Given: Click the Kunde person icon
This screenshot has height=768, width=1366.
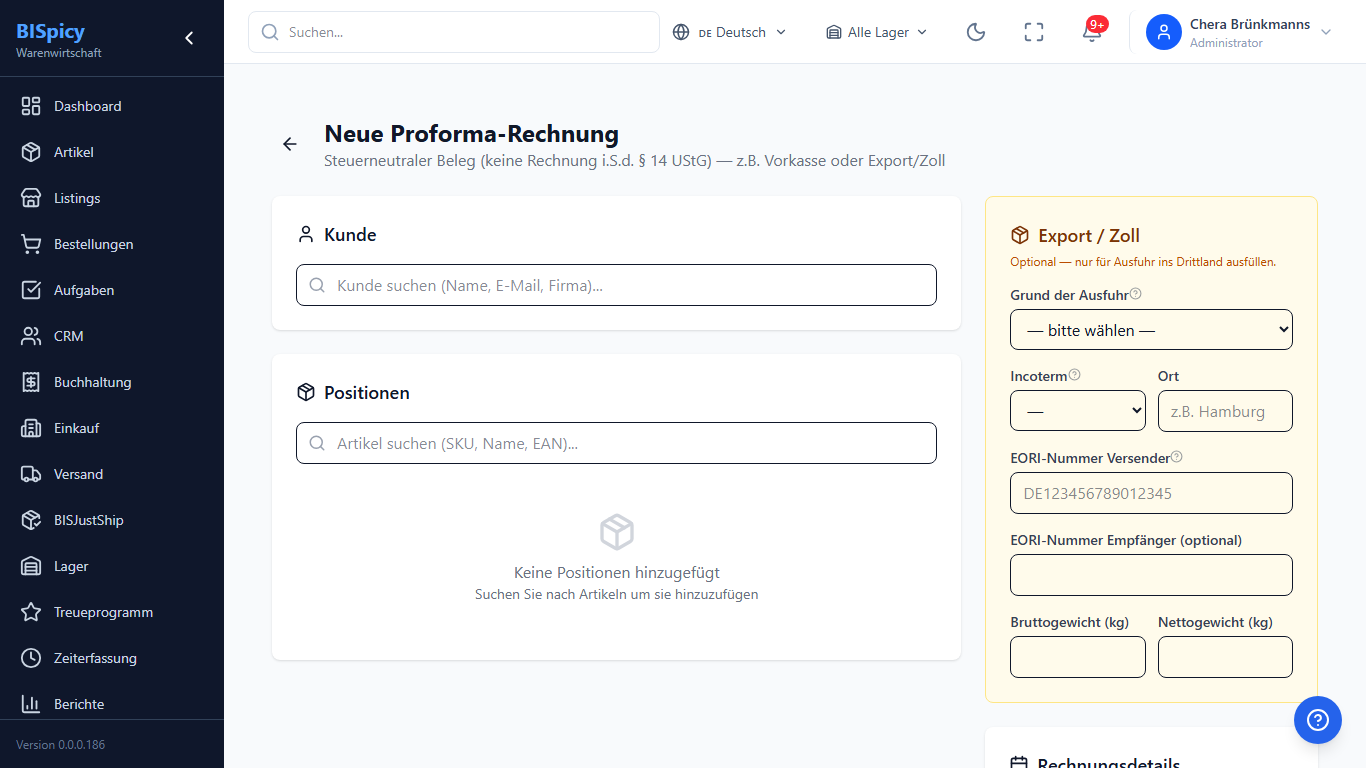Looking at the screenshot, I should pos(306,235).
